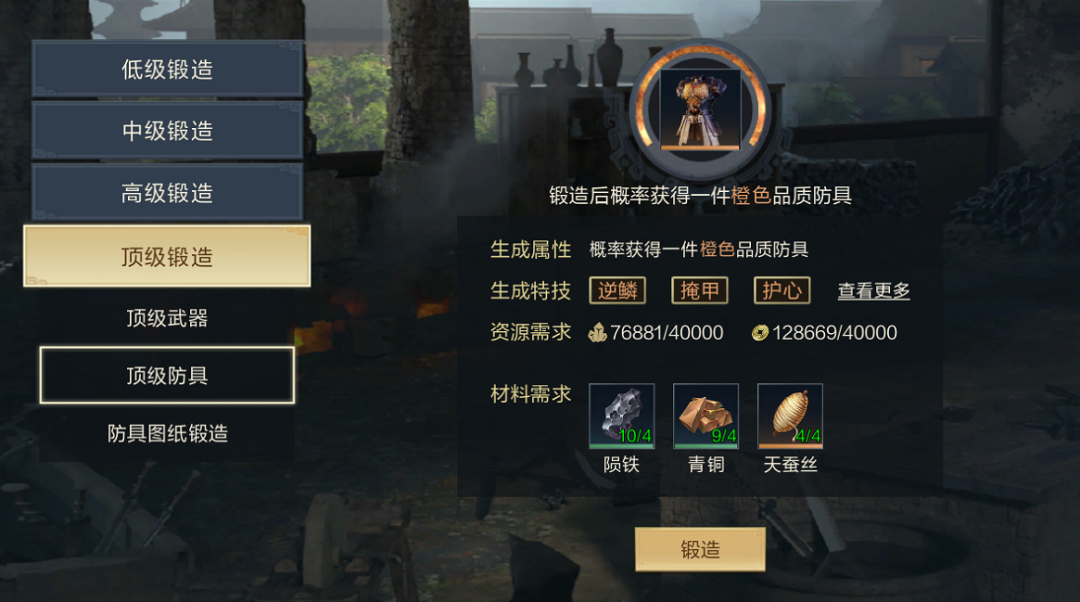Click the 10/4 count on 陨铁
This screenshot has width=1080, height=602.
(634, 436)
